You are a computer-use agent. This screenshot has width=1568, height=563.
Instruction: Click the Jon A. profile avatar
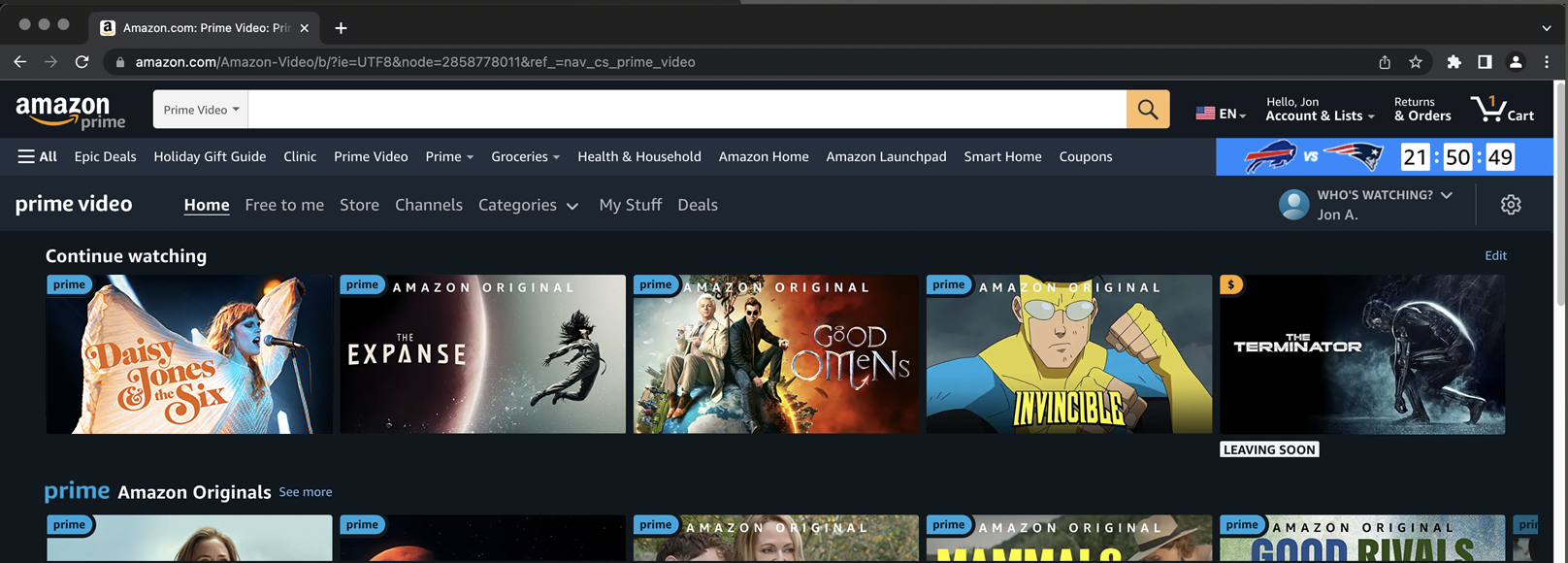pos(1294,205)
